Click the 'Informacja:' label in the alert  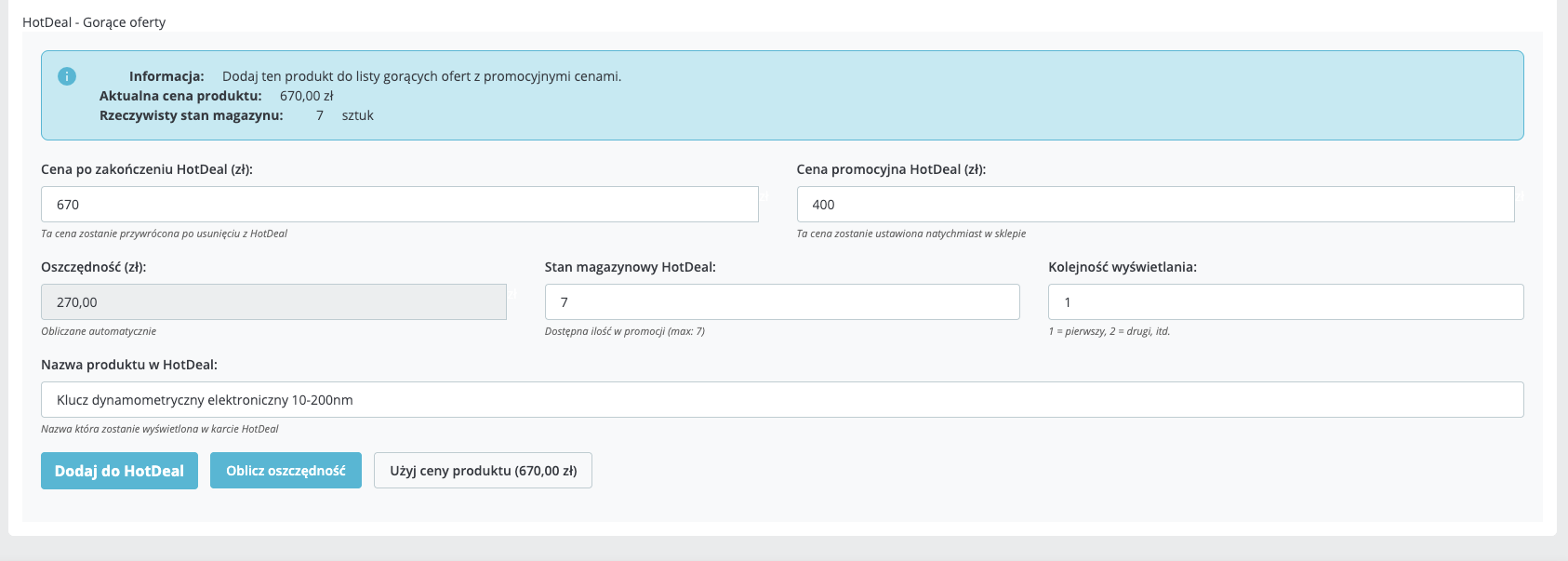click(166, 76)
